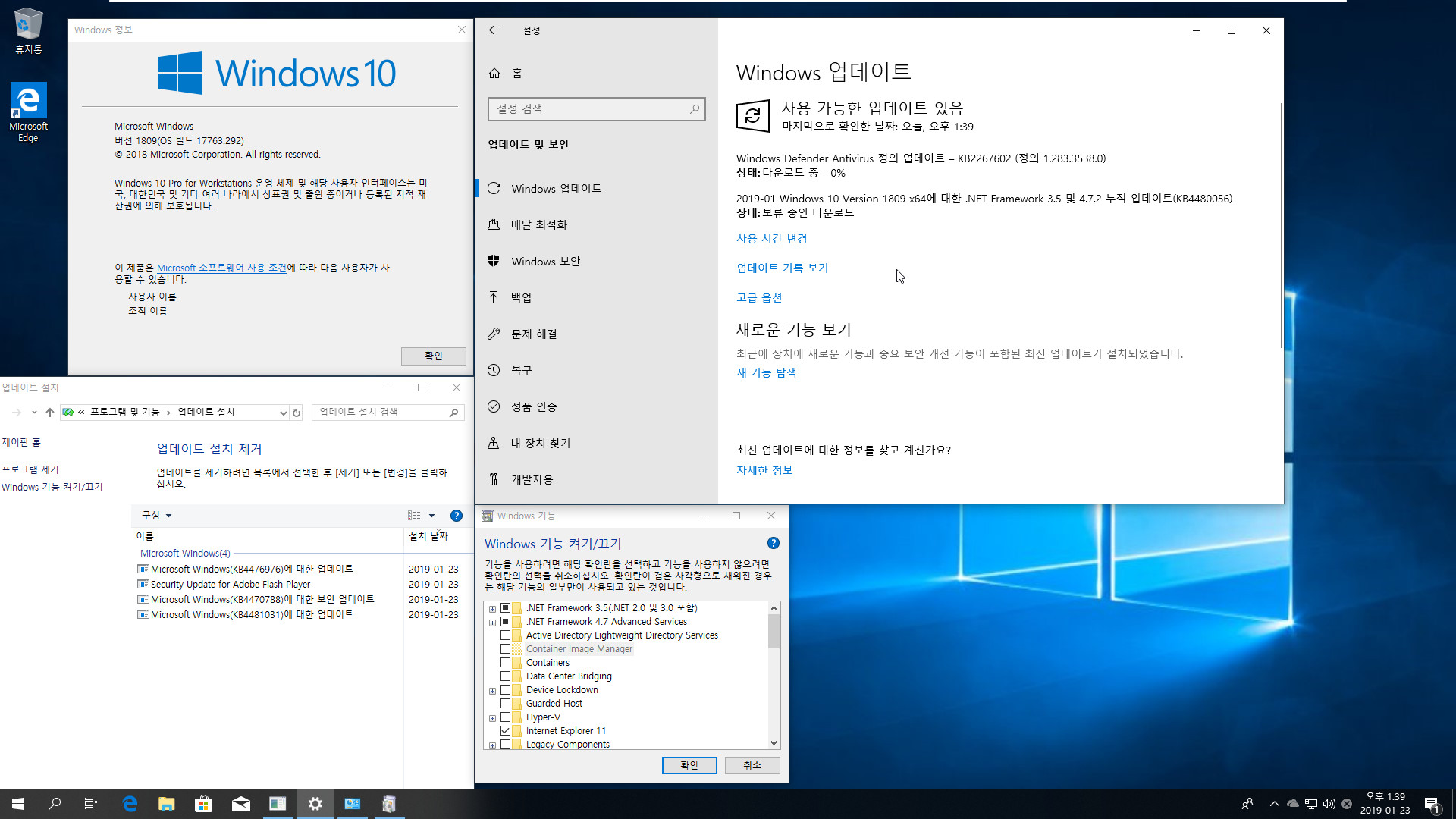Open the view options dropdown arrow
The width and height of the screenshot is (1456, 819).
pyautogui.click(x=431, y=516)
